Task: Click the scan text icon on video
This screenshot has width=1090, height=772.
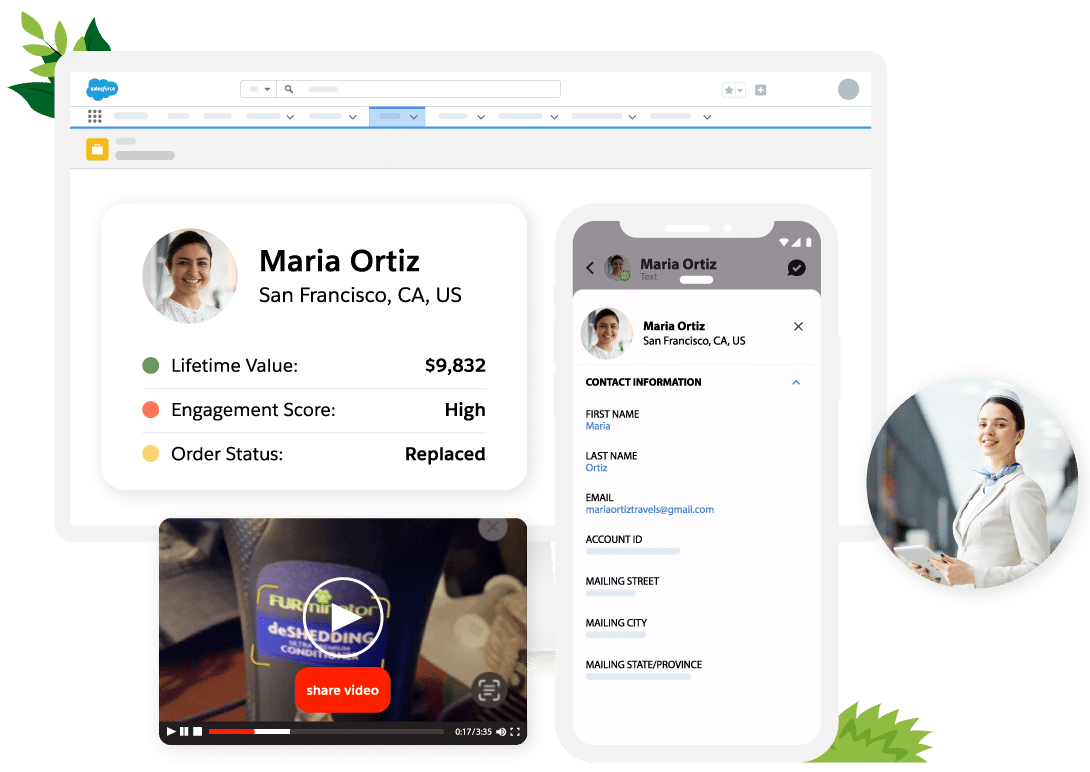Action: [489, 690]
